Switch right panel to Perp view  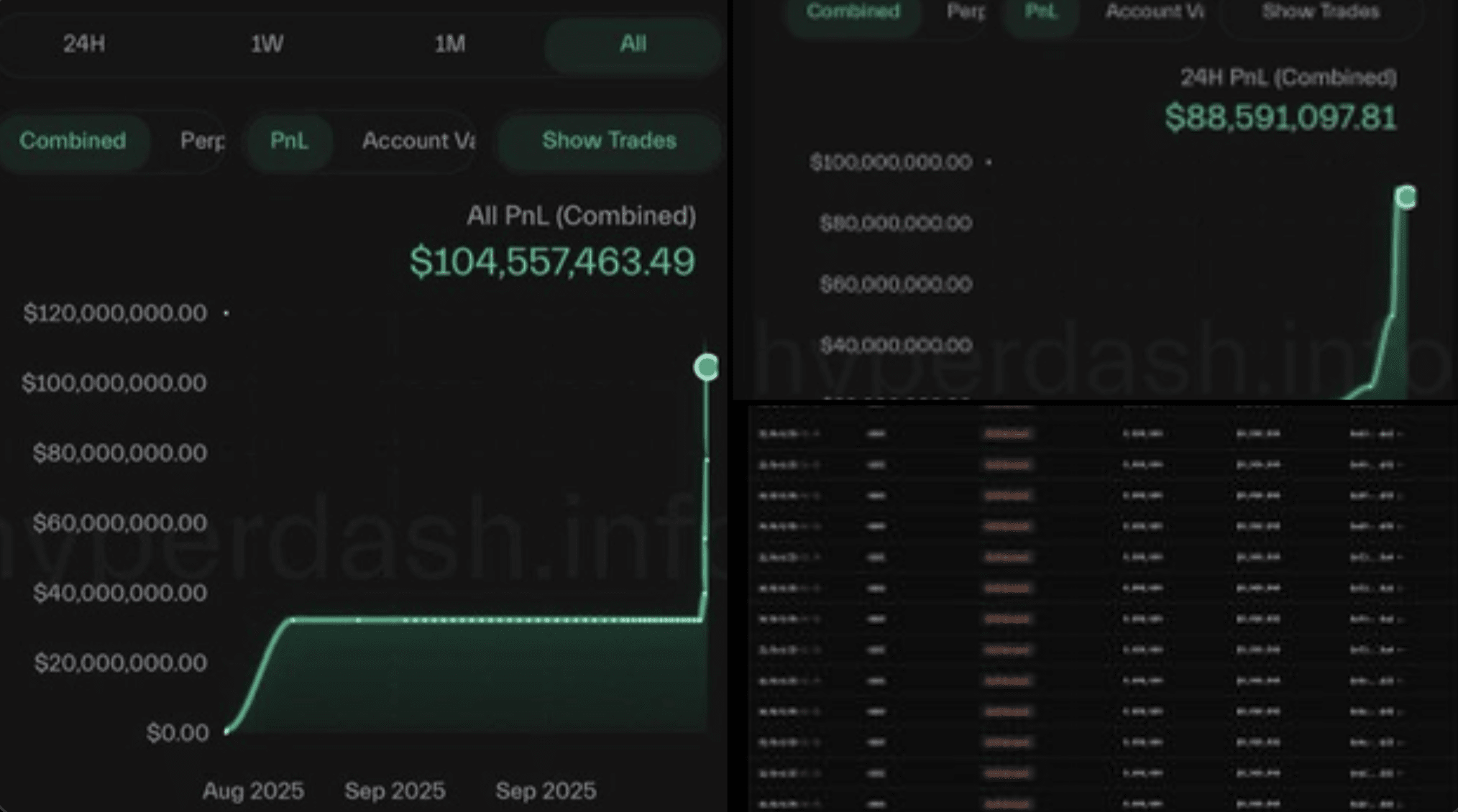coord(966,11)
